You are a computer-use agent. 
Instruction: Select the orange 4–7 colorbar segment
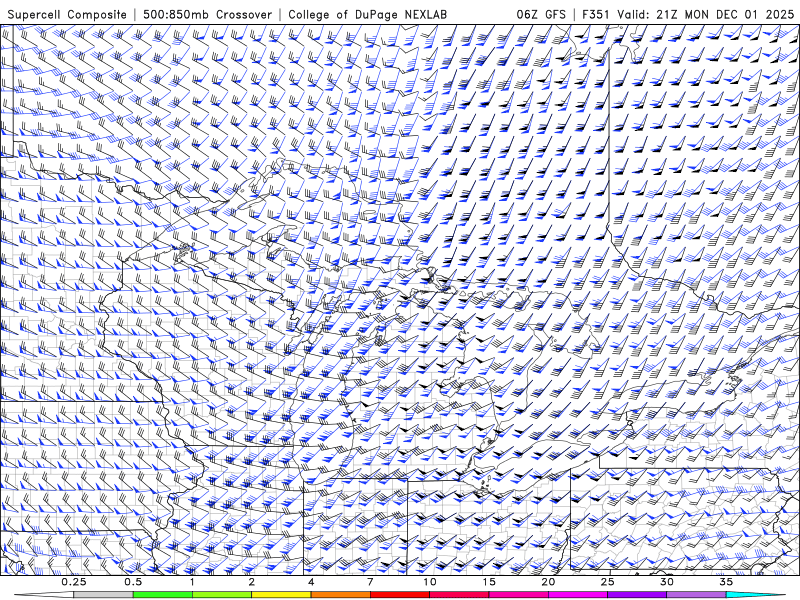coord(340,595)
